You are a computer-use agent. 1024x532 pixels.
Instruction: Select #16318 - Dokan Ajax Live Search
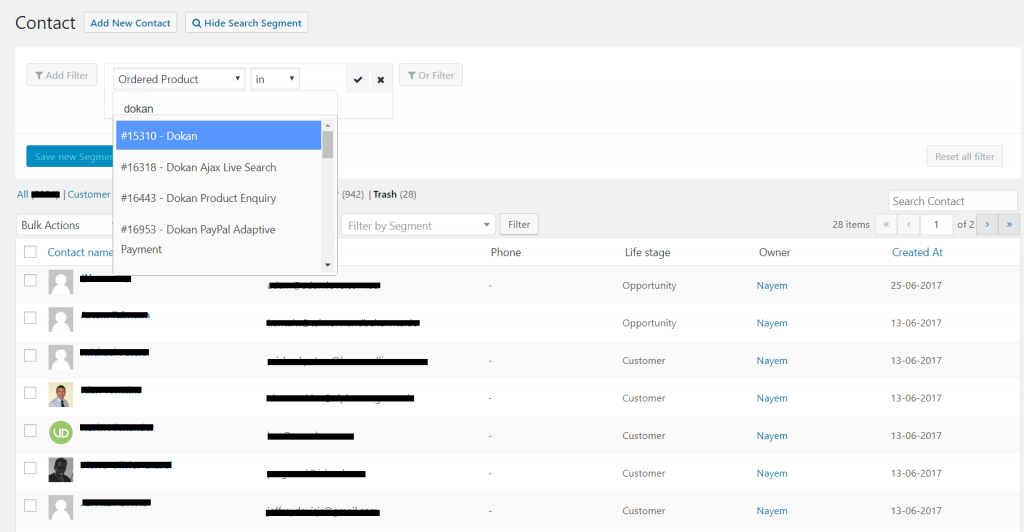point(219,167)
